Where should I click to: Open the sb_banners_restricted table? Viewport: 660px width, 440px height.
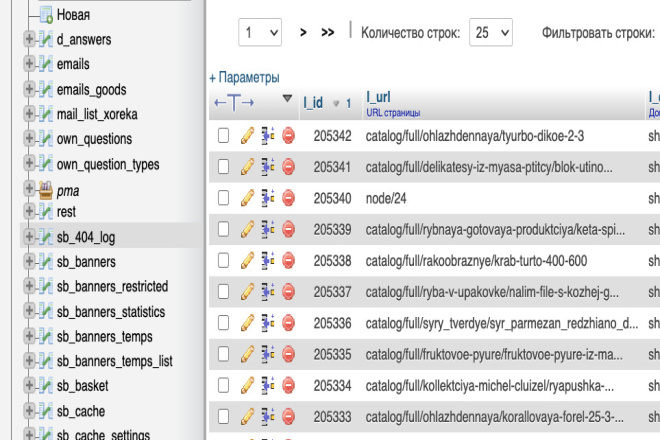click(x=112, y=286)
